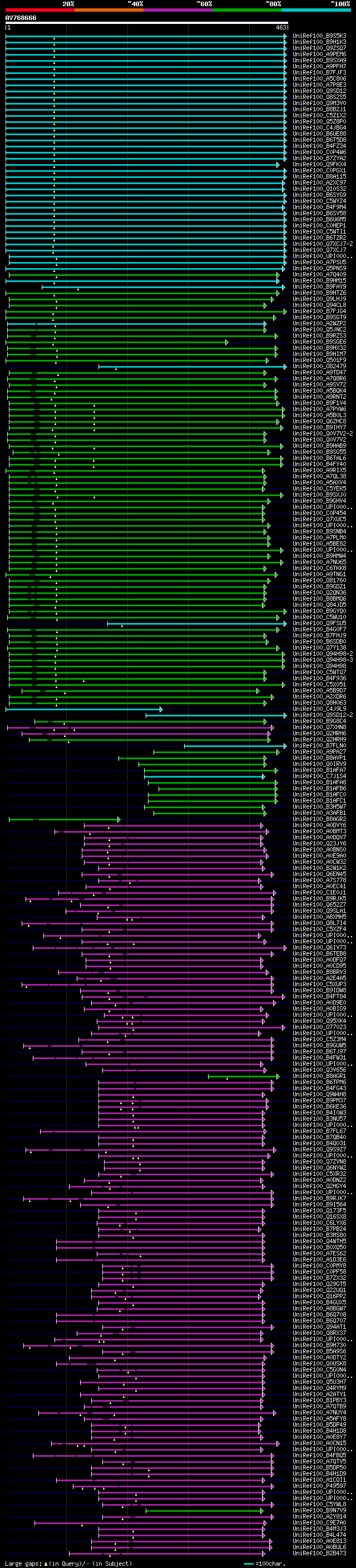
Task: Click the cyan ~100% identity legend segment
Action: pyautogui.click(x=316, y=10)
